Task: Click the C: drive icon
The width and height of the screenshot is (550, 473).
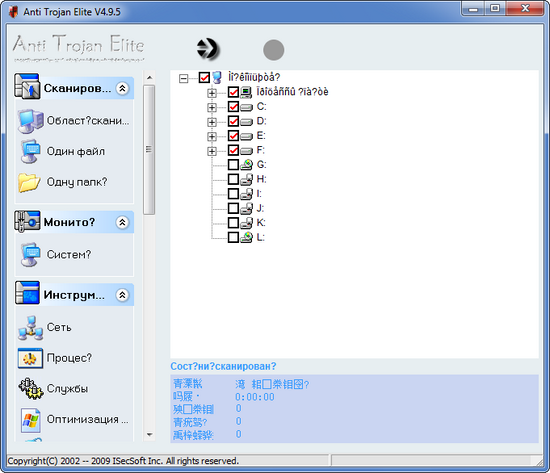Action: (247, 107)
